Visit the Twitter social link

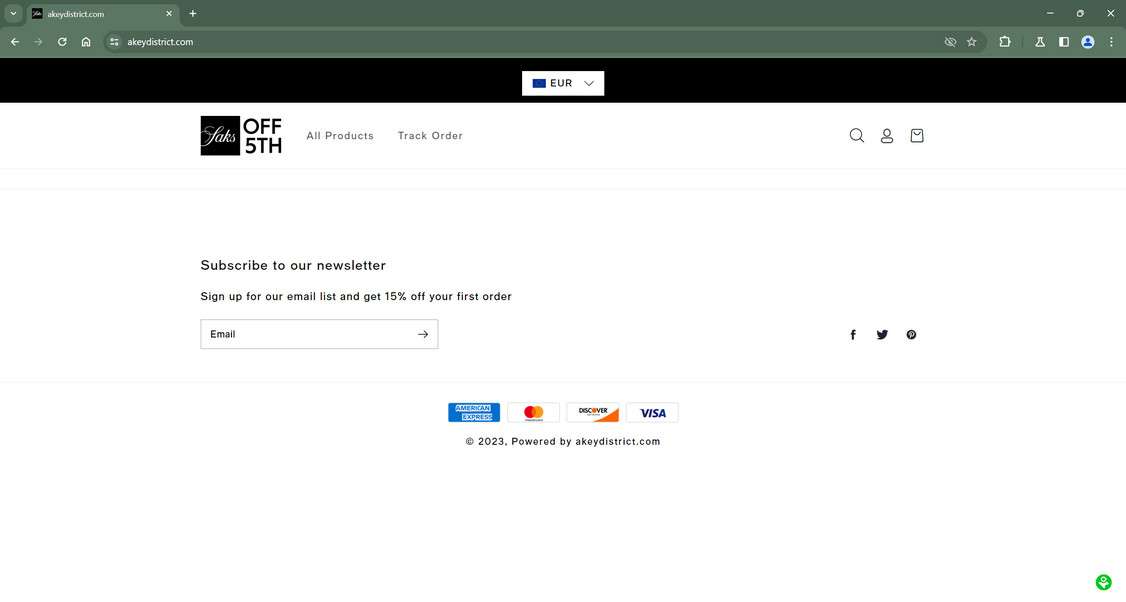pyautogui.click(x=882, y=335)
